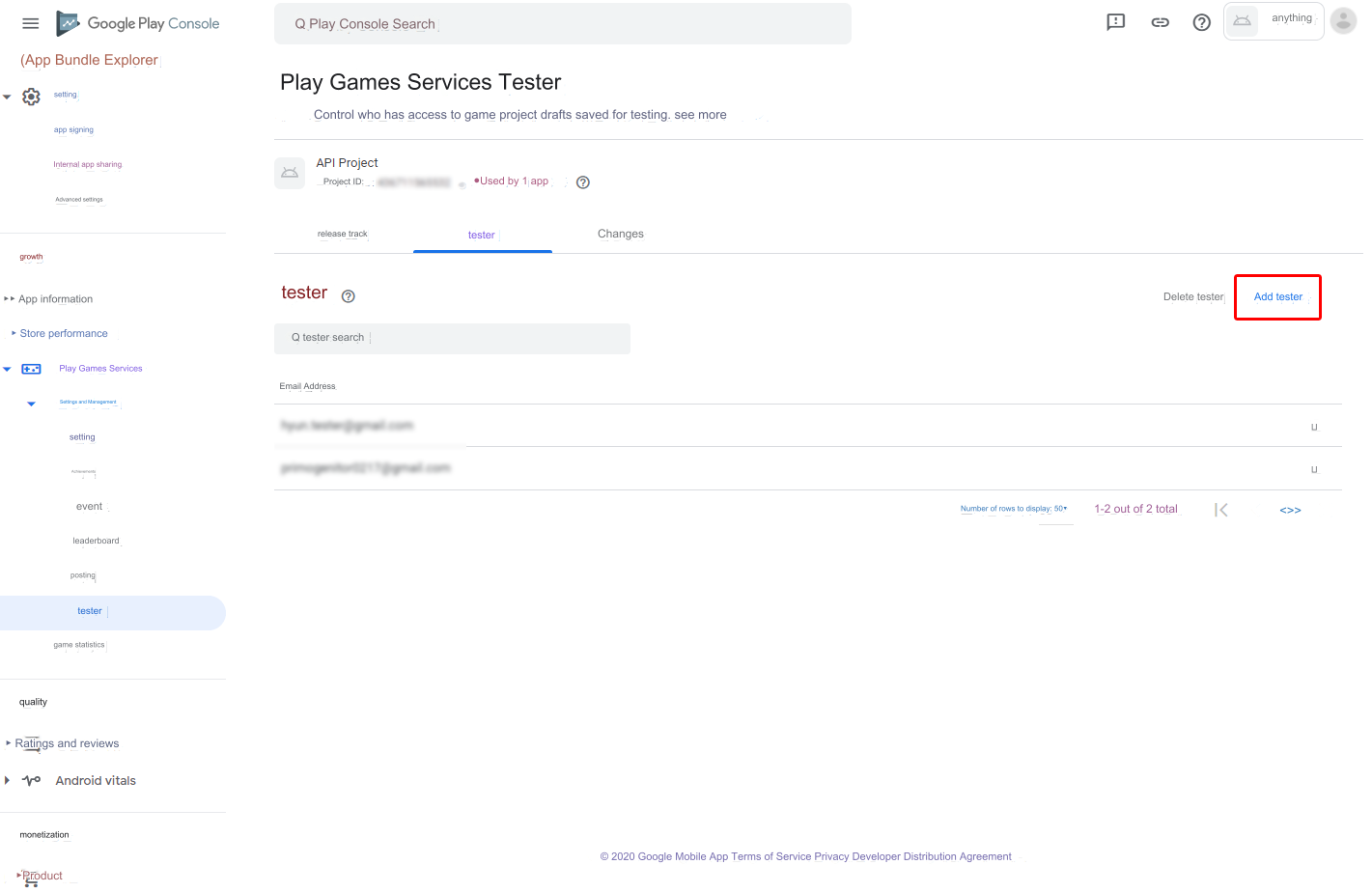Select tester in the sidebar
The width and height of the screenshot is (1372, 893).
click(x=113, y=612)
